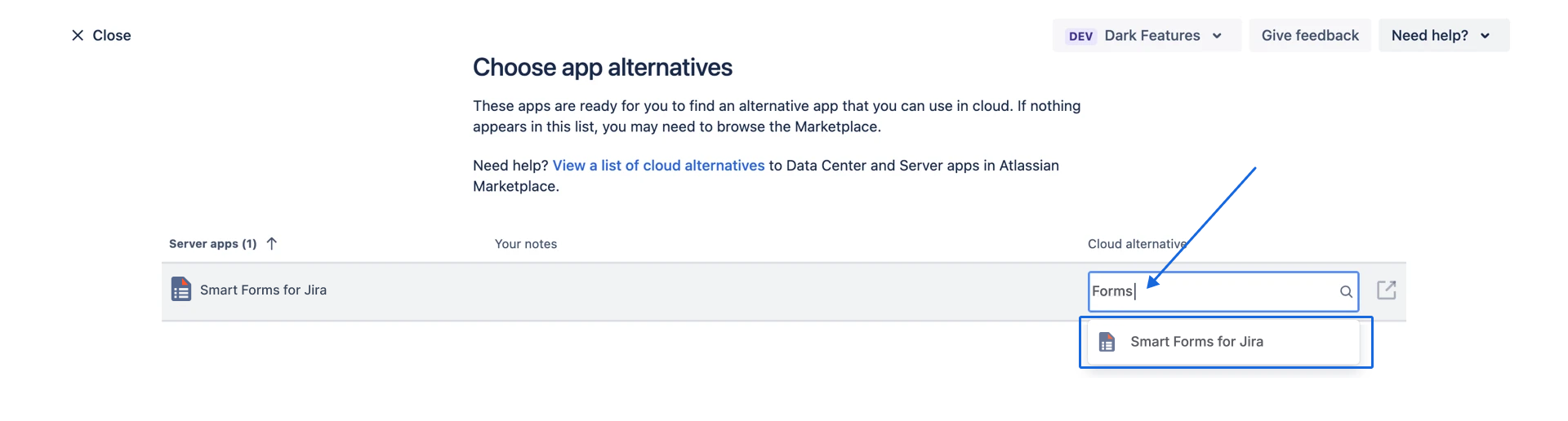Screen dimensions: 1568x421
Task: Click the DEV badge icon
Action: 1080,36
